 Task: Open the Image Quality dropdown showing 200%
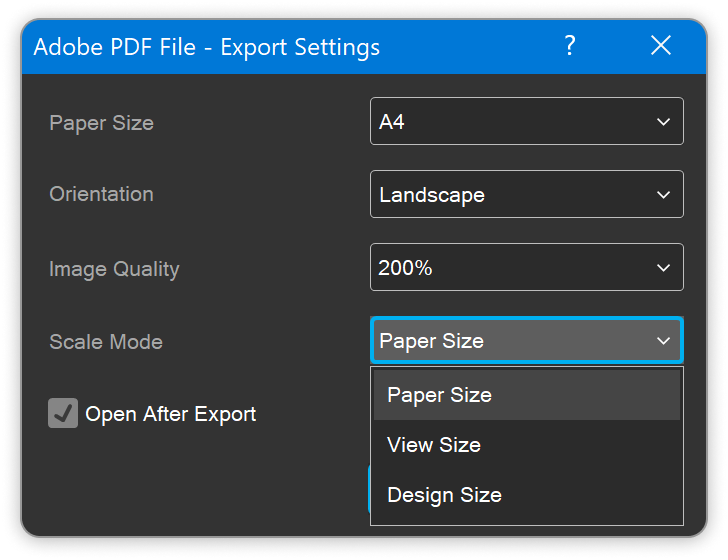click(515, 268)
